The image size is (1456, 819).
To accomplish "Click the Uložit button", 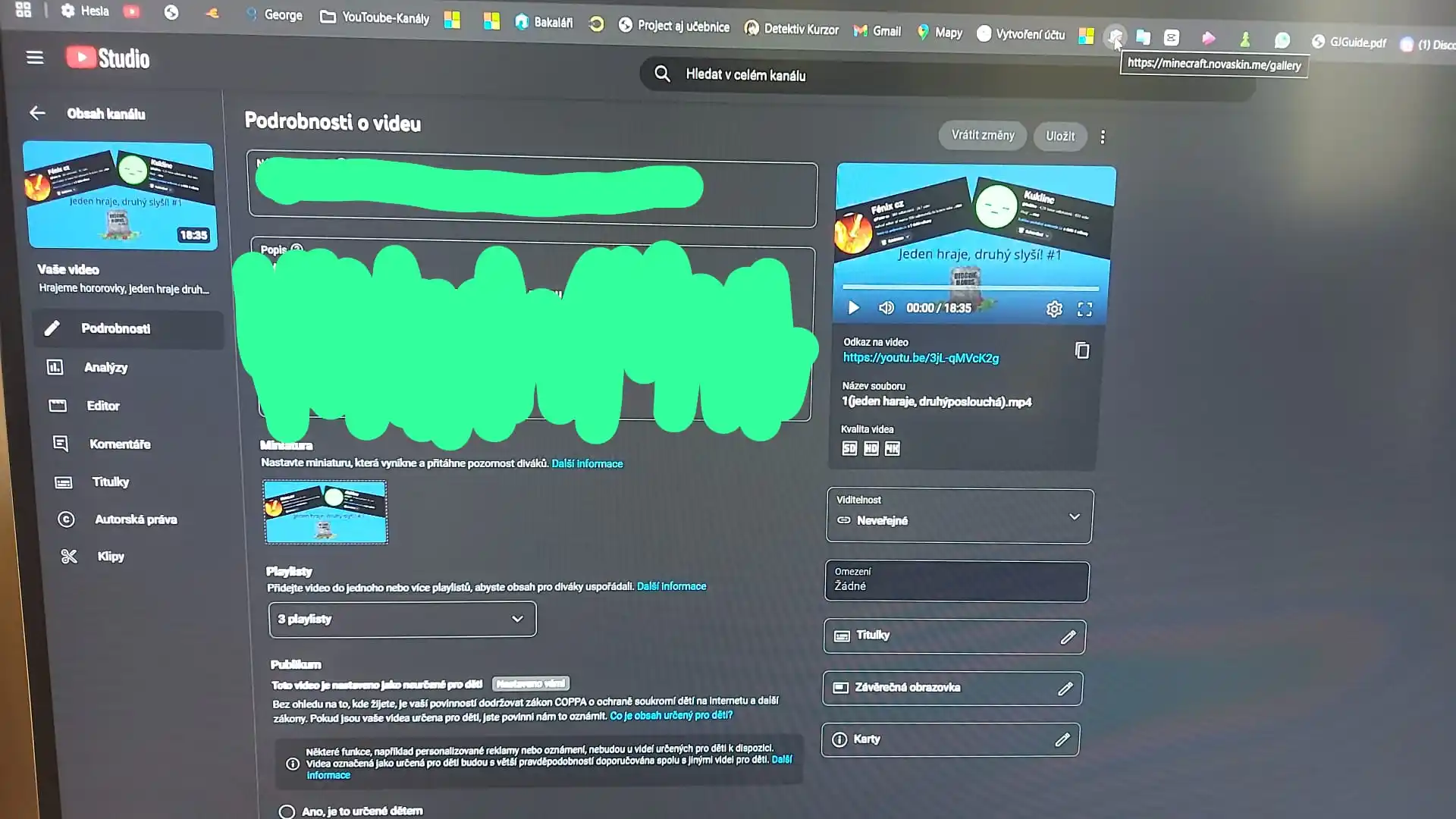I will [1060, 136].
